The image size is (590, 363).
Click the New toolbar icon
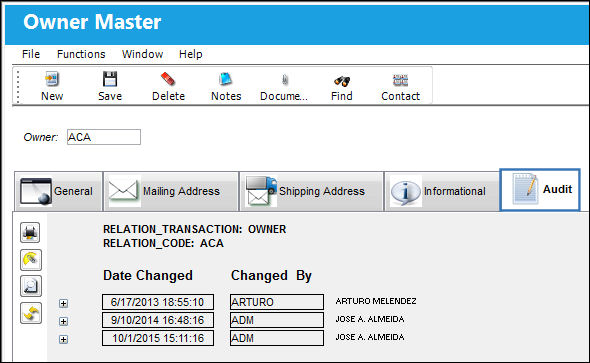point(52,87)
